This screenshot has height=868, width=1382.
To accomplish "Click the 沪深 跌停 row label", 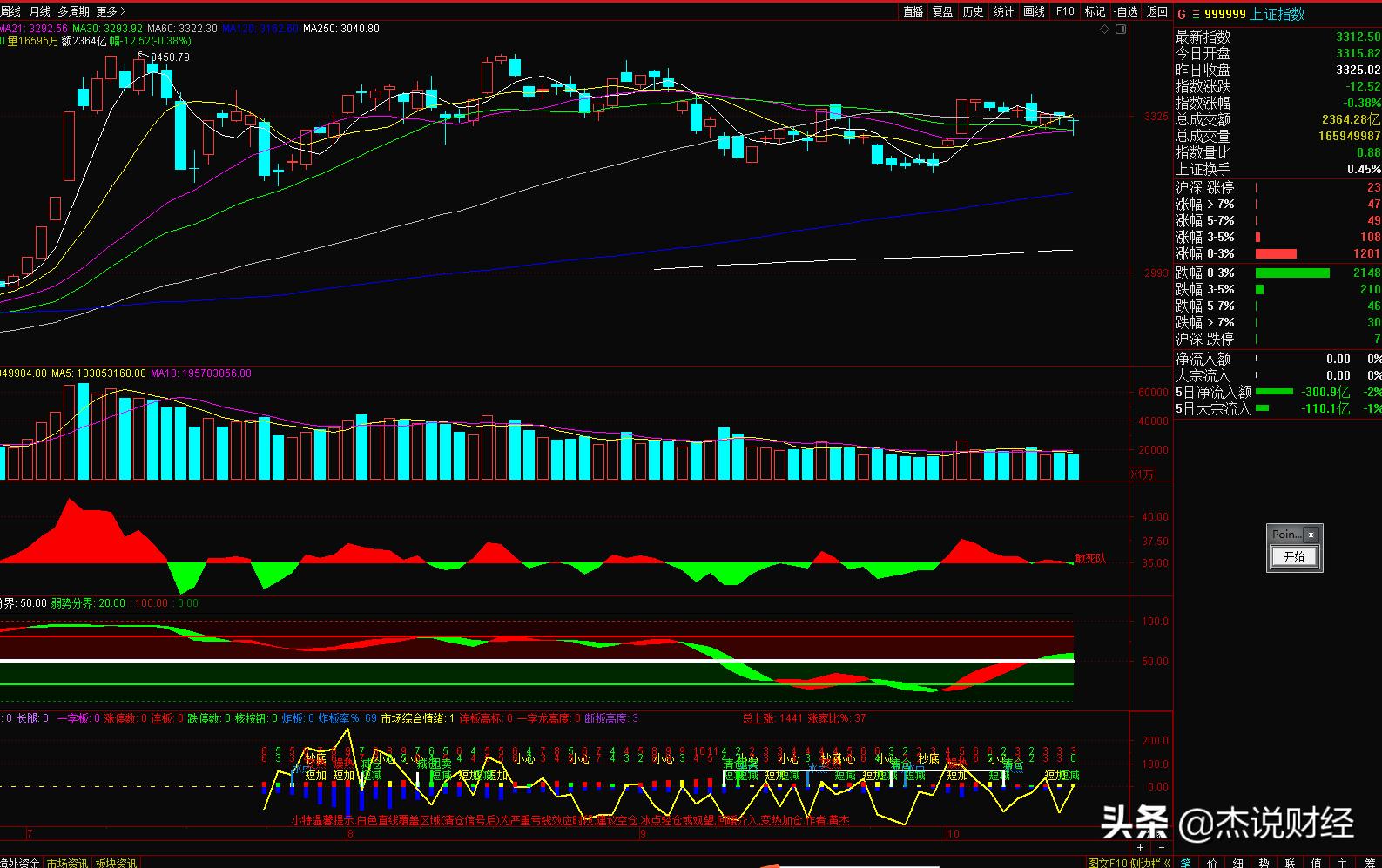I will click(x=1205, y=339).
